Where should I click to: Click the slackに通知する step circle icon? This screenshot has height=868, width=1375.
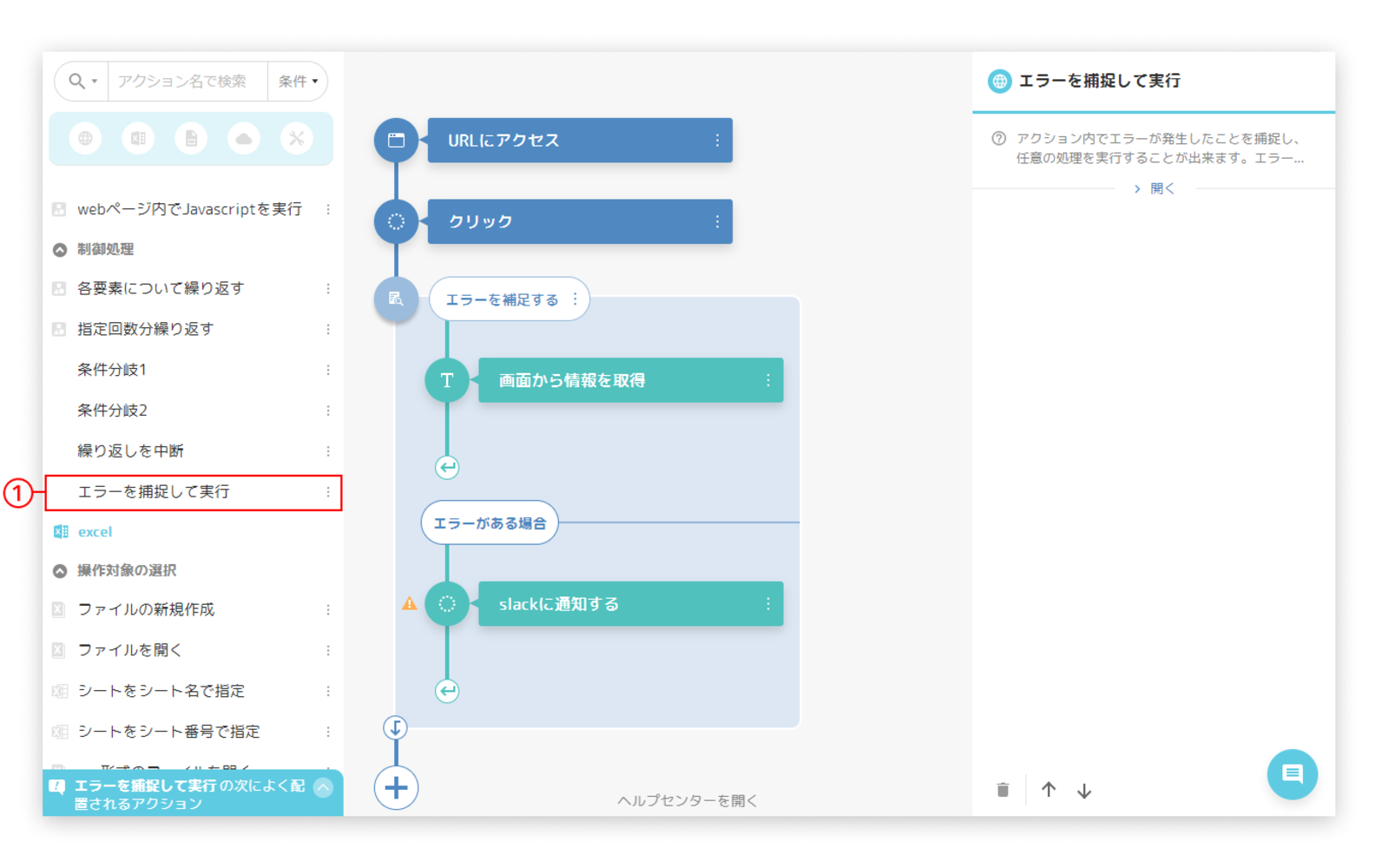point(447,604)
